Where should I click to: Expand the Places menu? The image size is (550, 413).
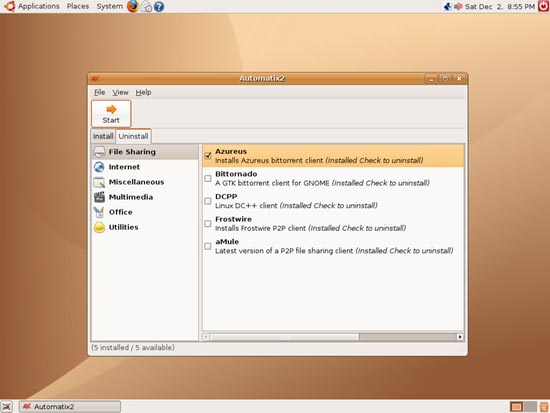pyautogui.click(x=78, y=6)
